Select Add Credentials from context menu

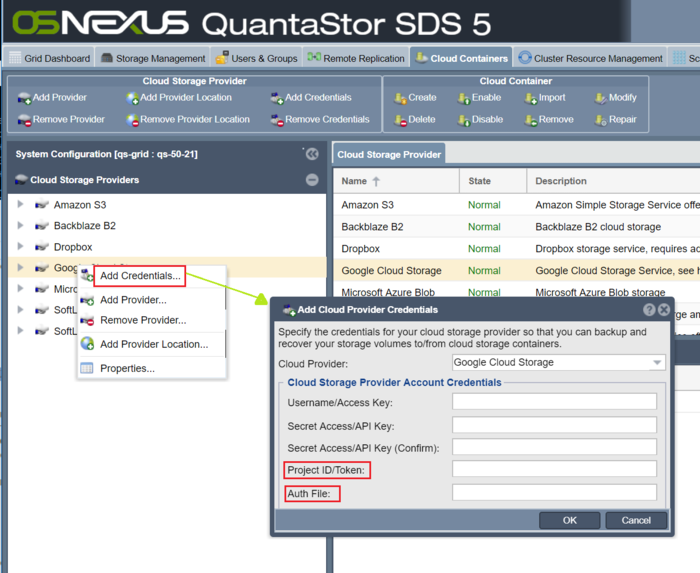(x=140, y=276)
